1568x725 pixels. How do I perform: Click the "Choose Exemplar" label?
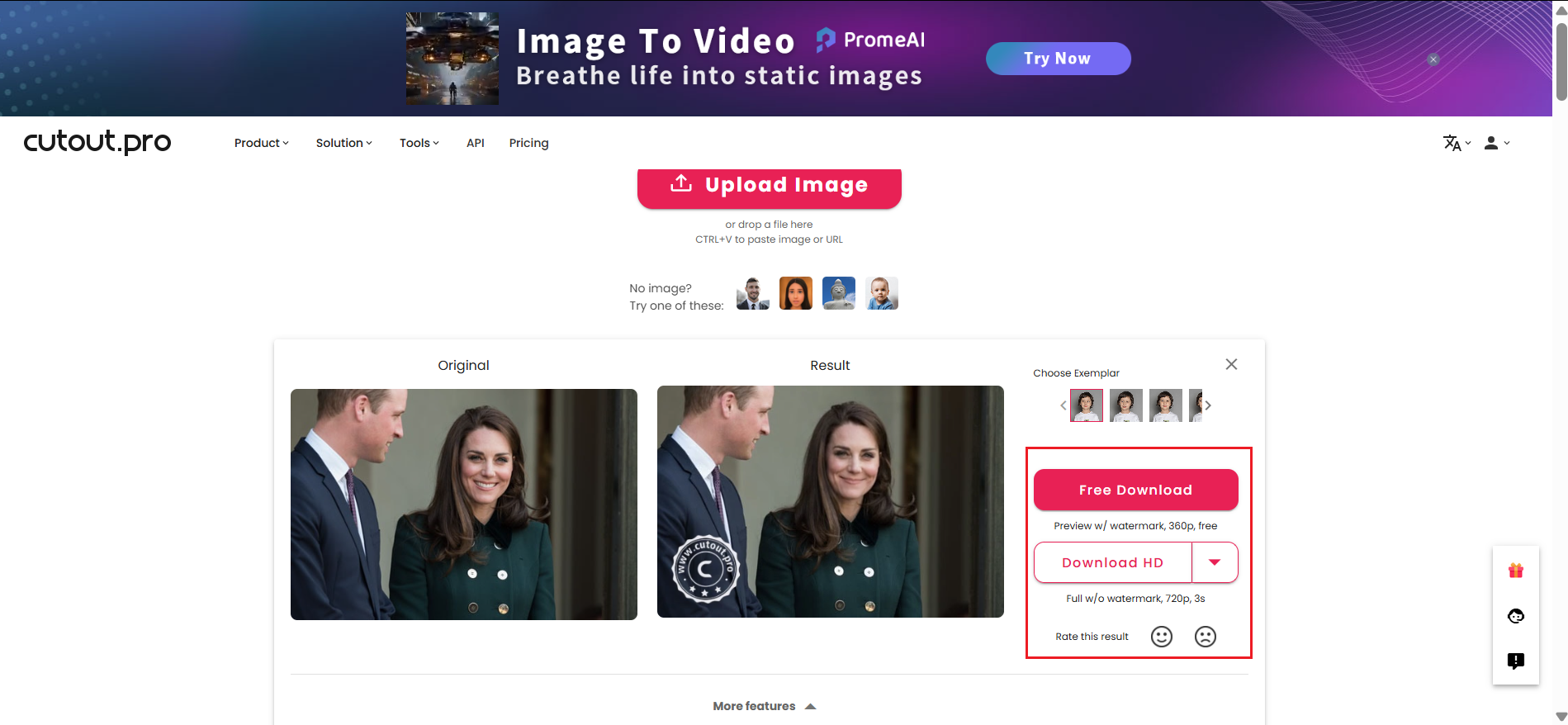[1076, 373]
